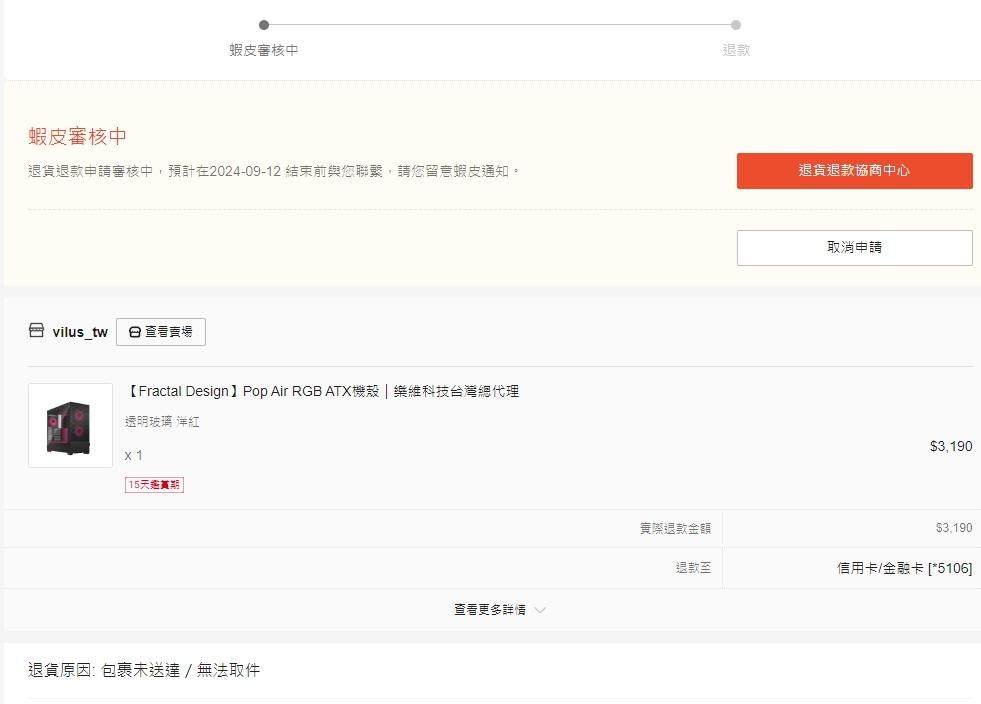The width and height of the screenshot is (981, 704).
Task: Click the 信用卡/金融卡 [*5106] refund destination
Action: pyautogui.click(x=904, y=568)
